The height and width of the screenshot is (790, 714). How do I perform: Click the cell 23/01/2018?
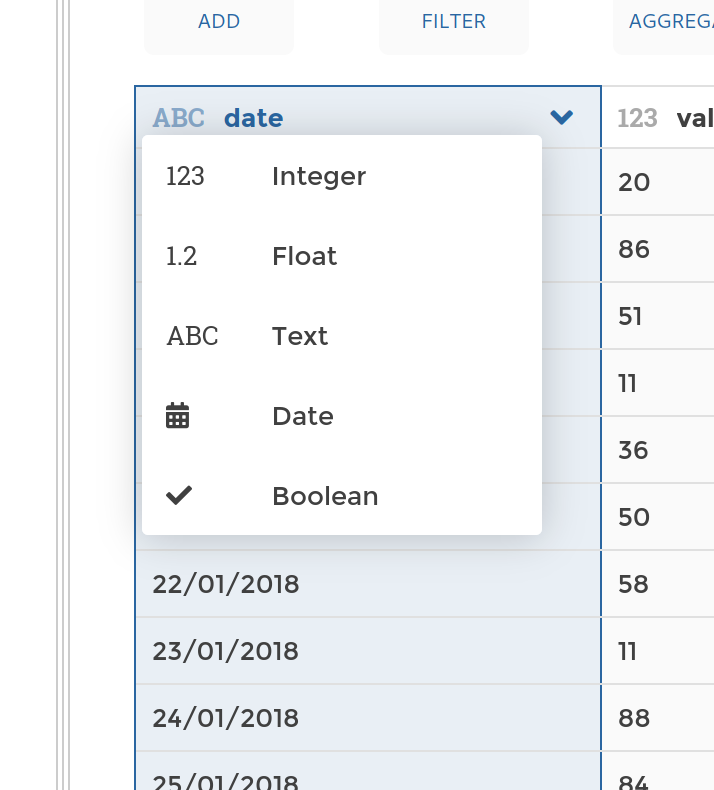[x=368, y=651]
